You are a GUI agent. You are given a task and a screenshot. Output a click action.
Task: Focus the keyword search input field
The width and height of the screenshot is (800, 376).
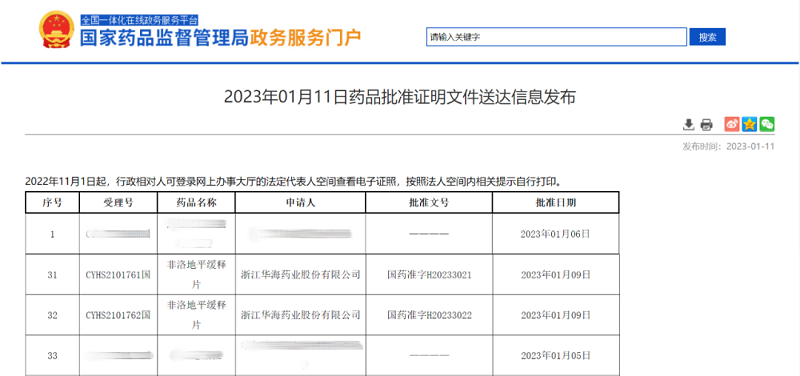point(557,37)
